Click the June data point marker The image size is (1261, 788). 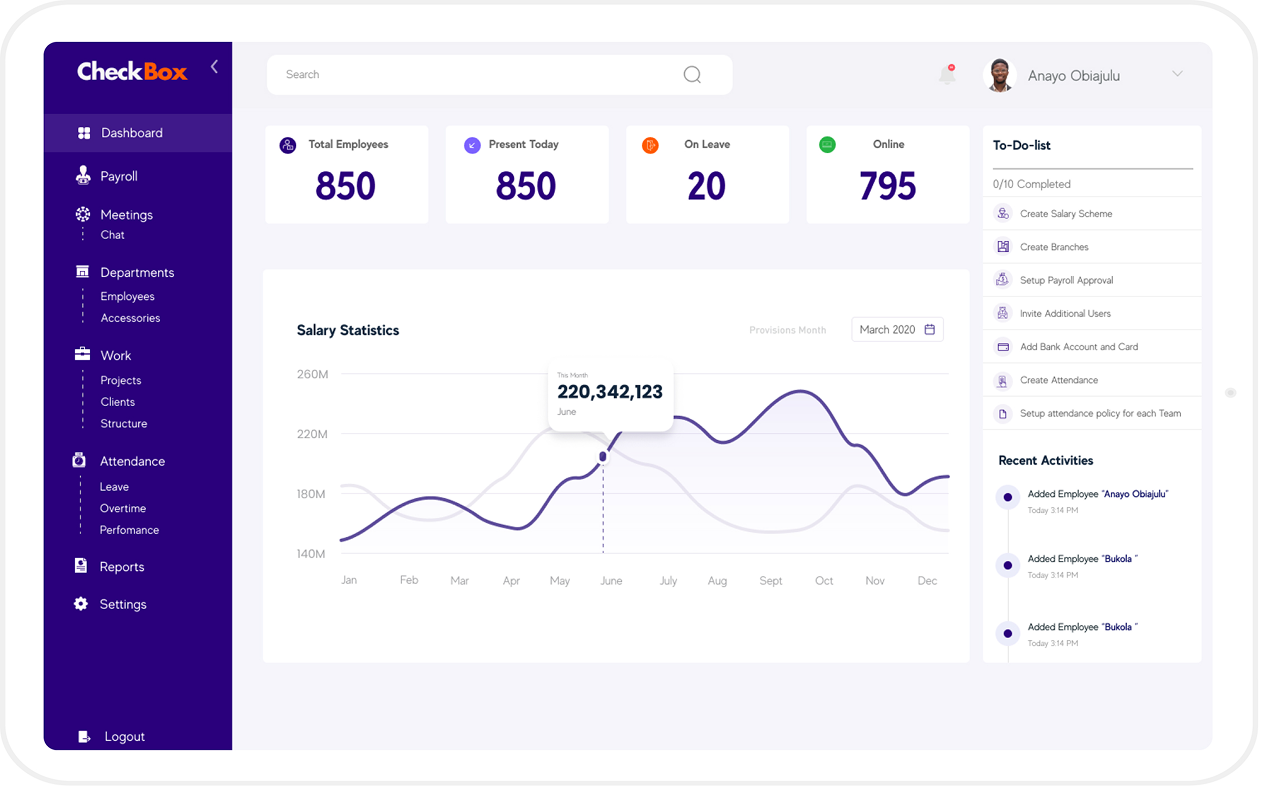[x=603, y=457]
